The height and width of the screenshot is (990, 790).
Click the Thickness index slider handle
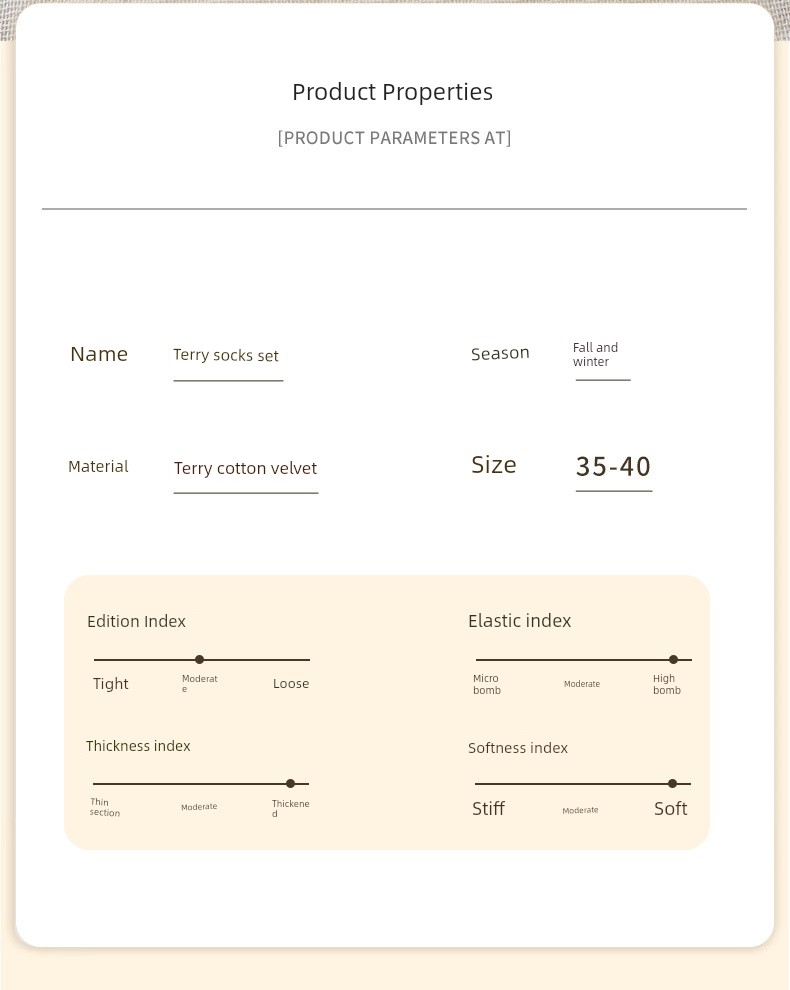pyautogui.click(x=290, y=784)
